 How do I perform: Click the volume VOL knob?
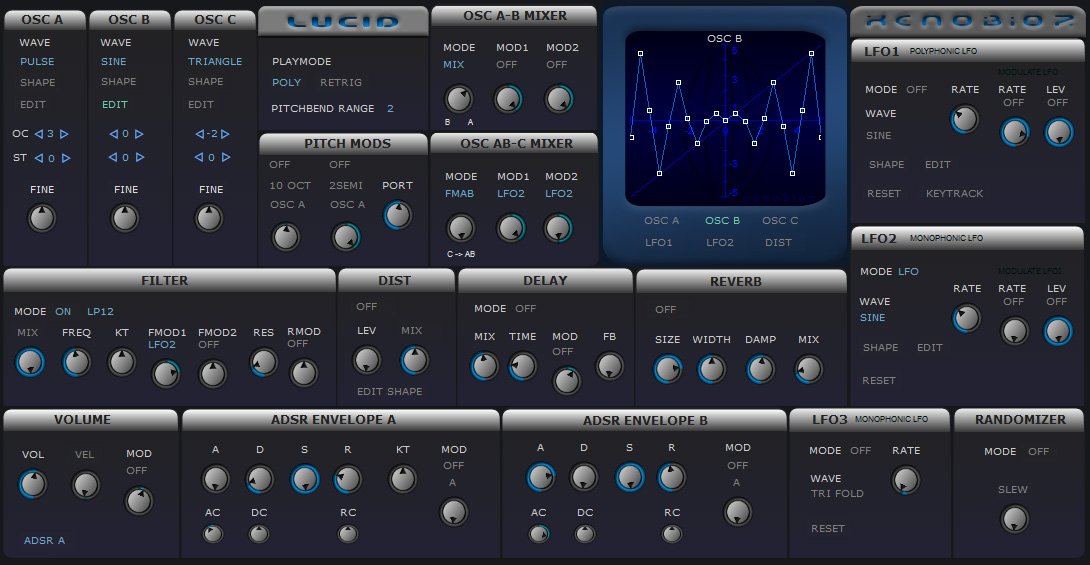32,484
